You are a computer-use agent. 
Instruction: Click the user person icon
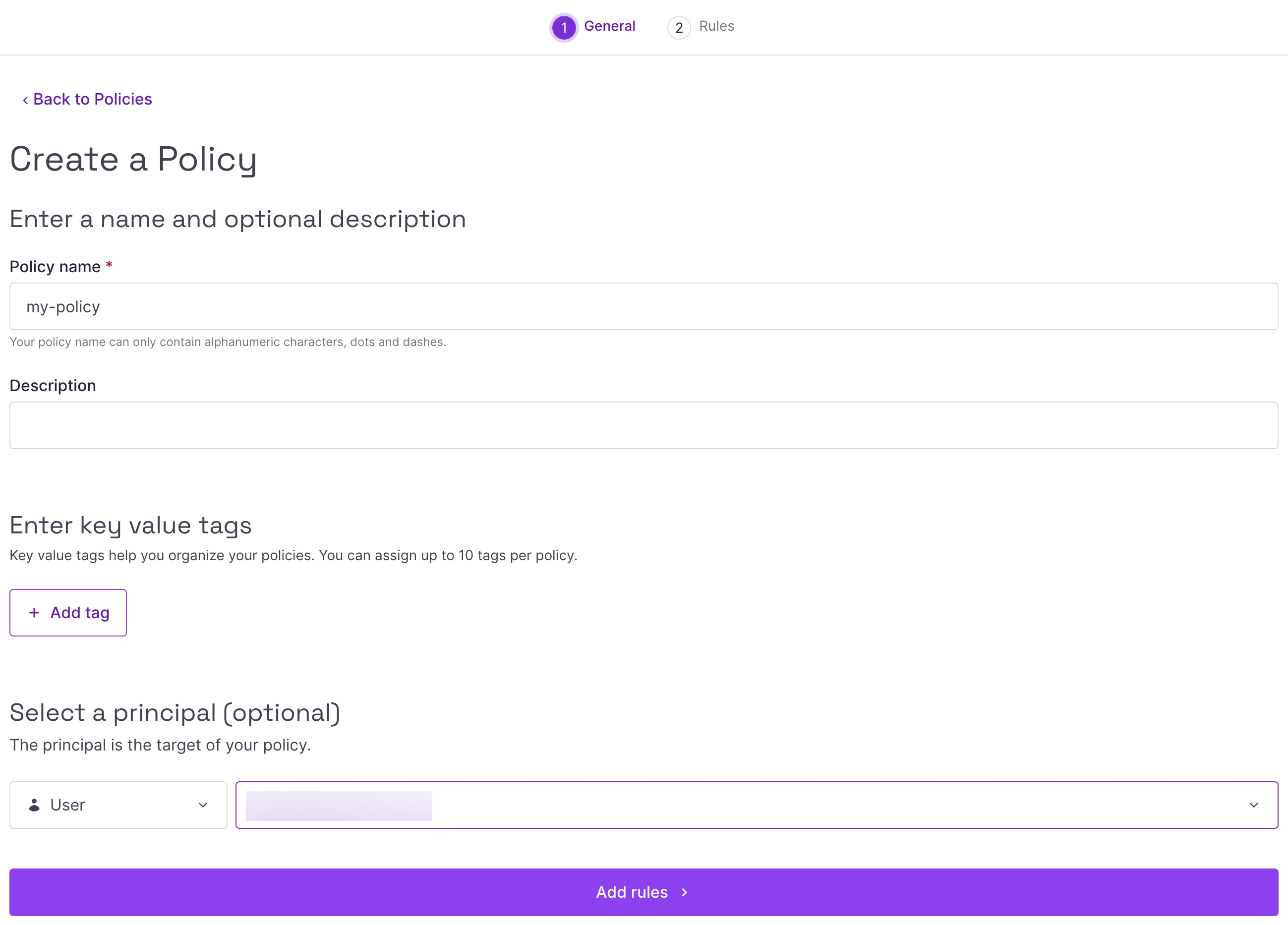34,805
